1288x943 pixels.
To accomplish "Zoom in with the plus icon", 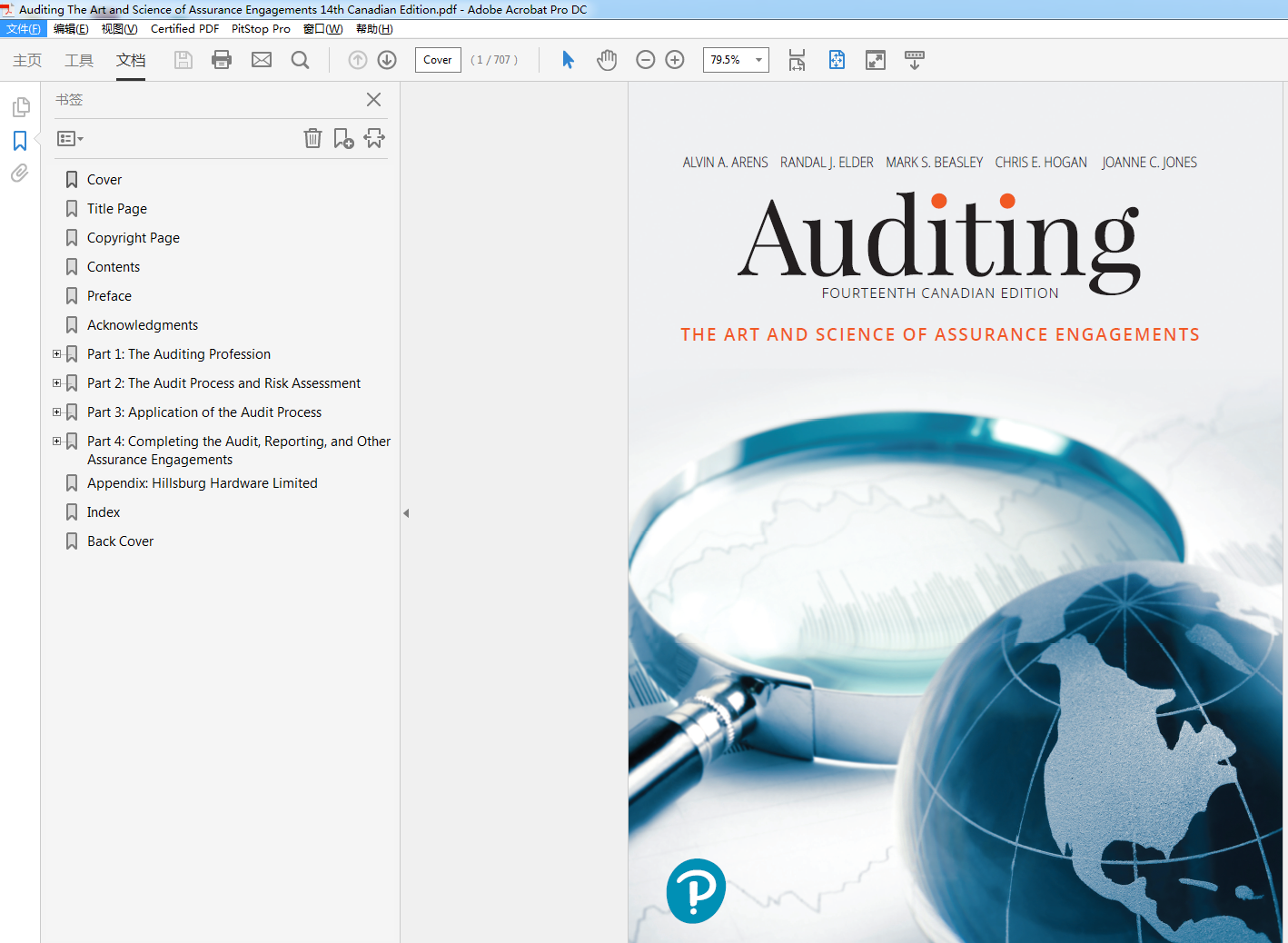I will (x=675, y=60).
